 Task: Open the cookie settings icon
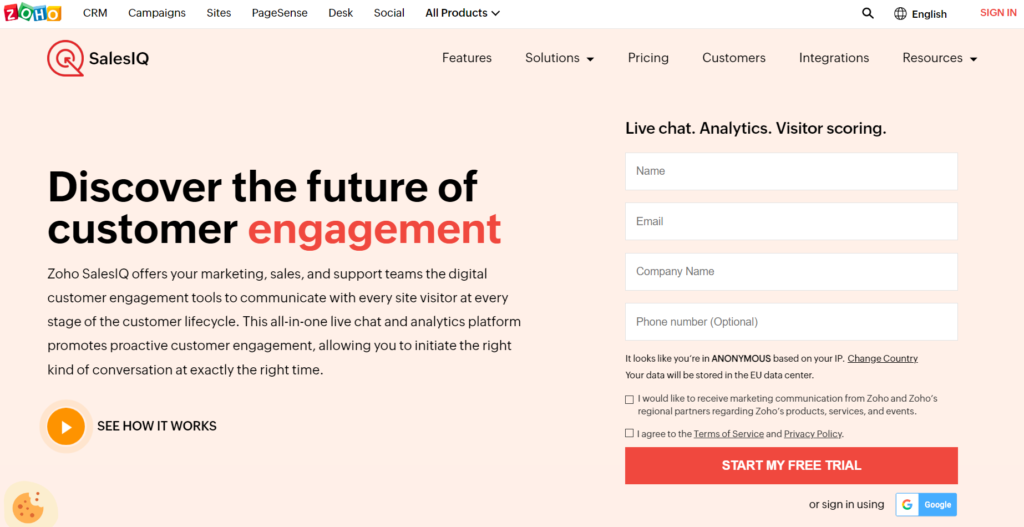(27, 505)
